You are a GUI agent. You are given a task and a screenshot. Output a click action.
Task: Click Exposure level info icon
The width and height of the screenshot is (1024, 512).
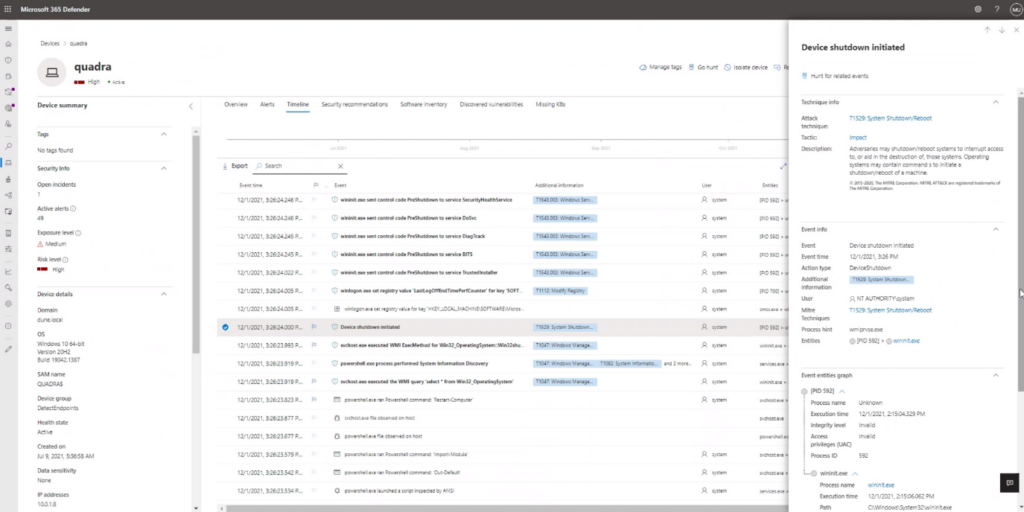(x=78, y=232)
